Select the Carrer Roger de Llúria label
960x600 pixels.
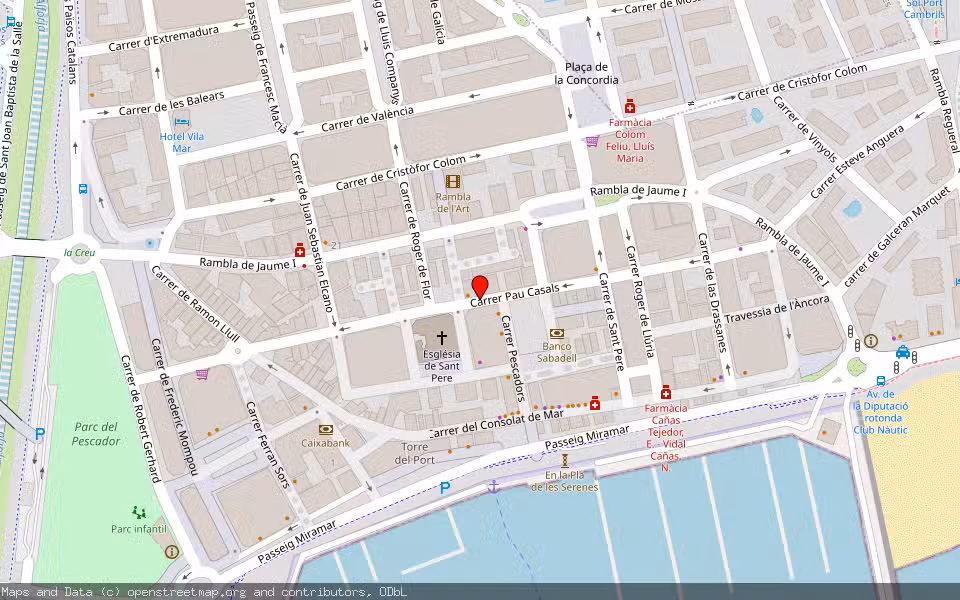point(640,301)
